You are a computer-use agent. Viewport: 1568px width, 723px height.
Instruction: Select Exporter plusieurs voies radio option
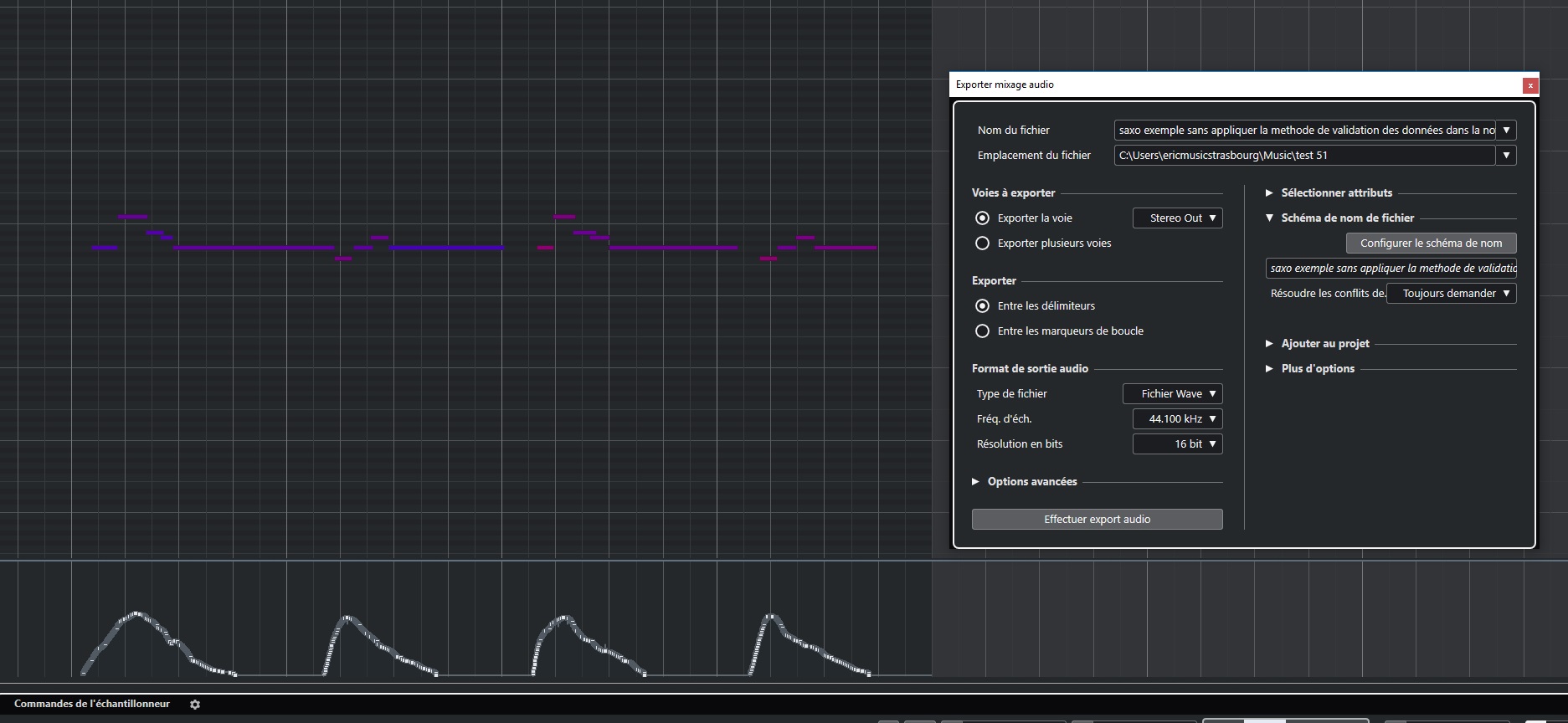click(x=983, y=244)
